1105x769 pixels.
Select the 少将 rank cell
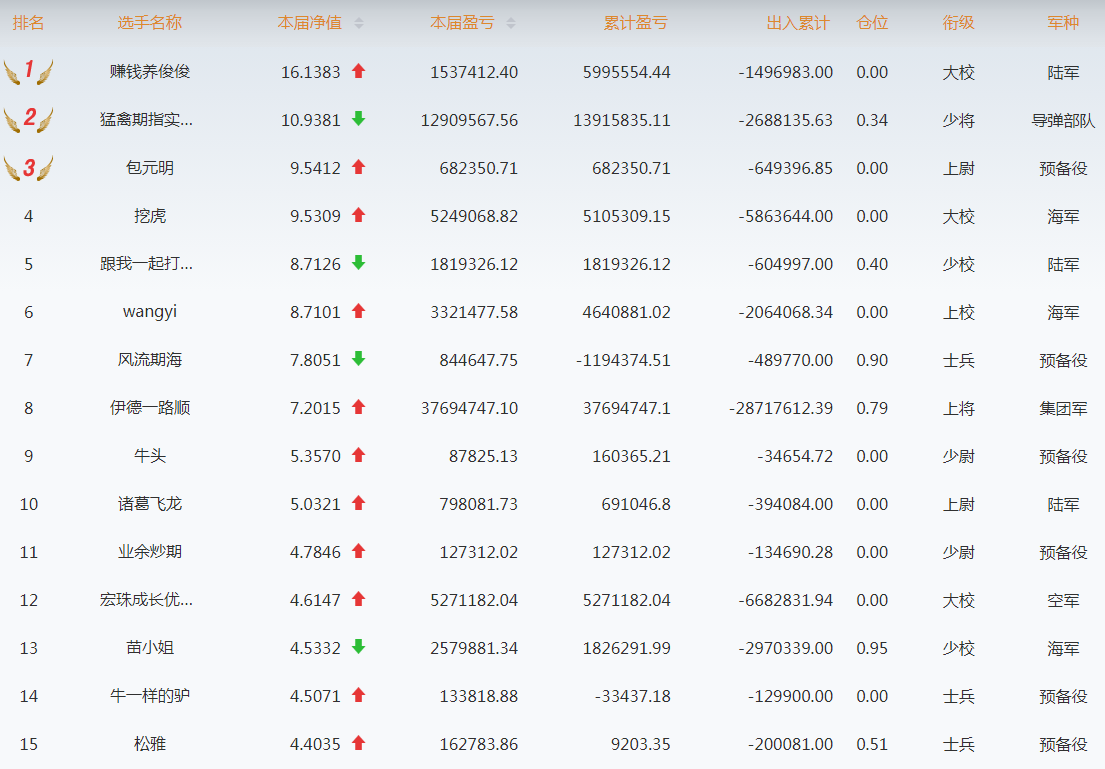[x=958, y=121]
